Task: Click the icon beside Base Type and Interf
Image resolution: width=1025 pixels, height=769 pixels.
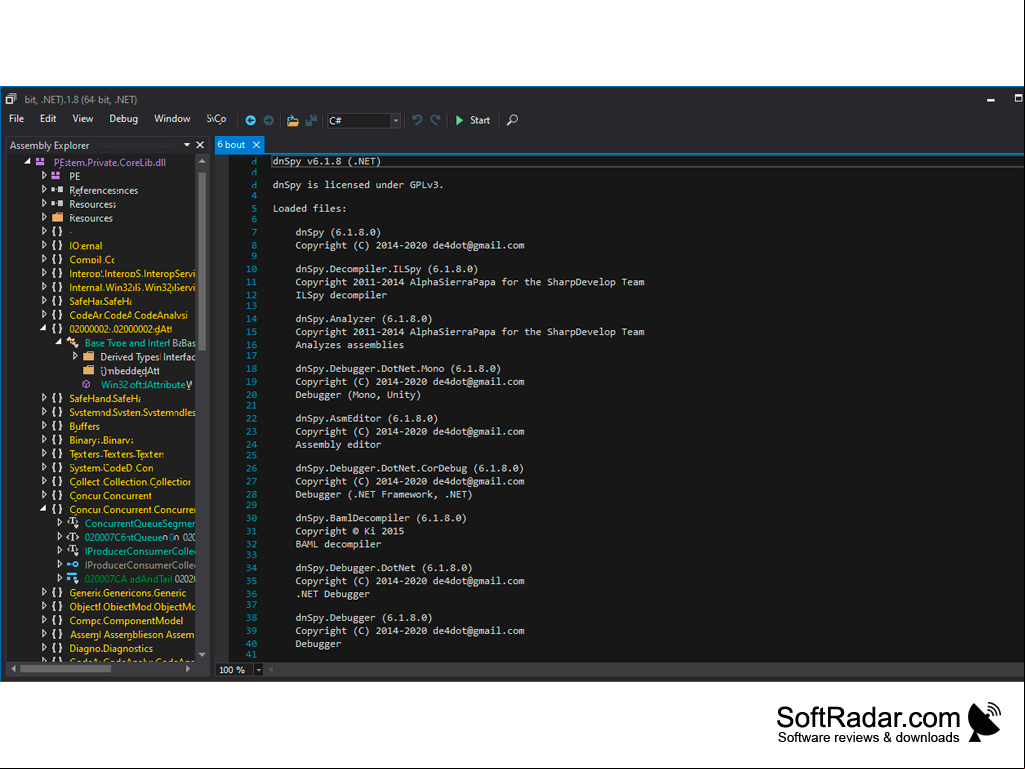Action: [x=73, y=343]
